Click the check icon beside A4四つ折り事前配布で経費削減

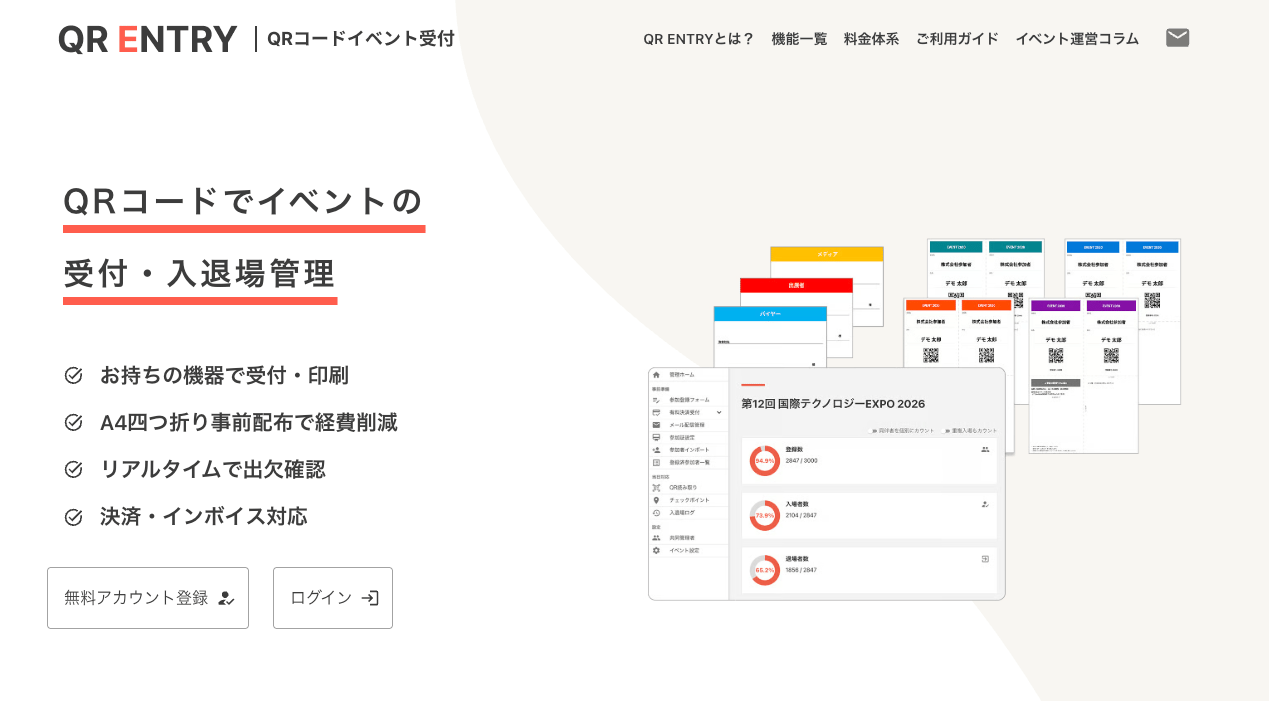point(73,422)
